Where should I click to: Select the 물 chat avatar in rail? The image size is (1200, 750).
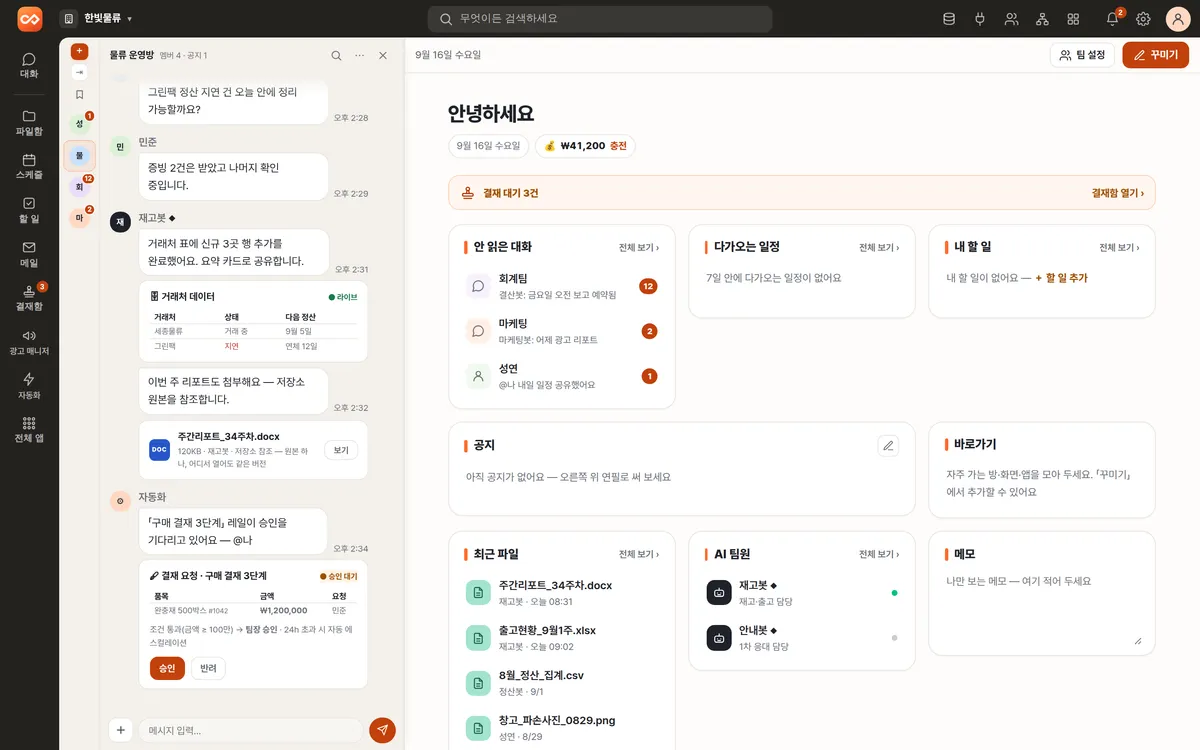click(79, 155)
